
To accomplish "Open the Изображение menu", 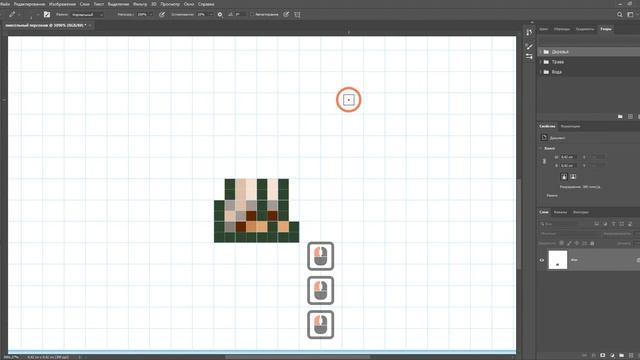I will pyautogui.click(x=62, y=4).
